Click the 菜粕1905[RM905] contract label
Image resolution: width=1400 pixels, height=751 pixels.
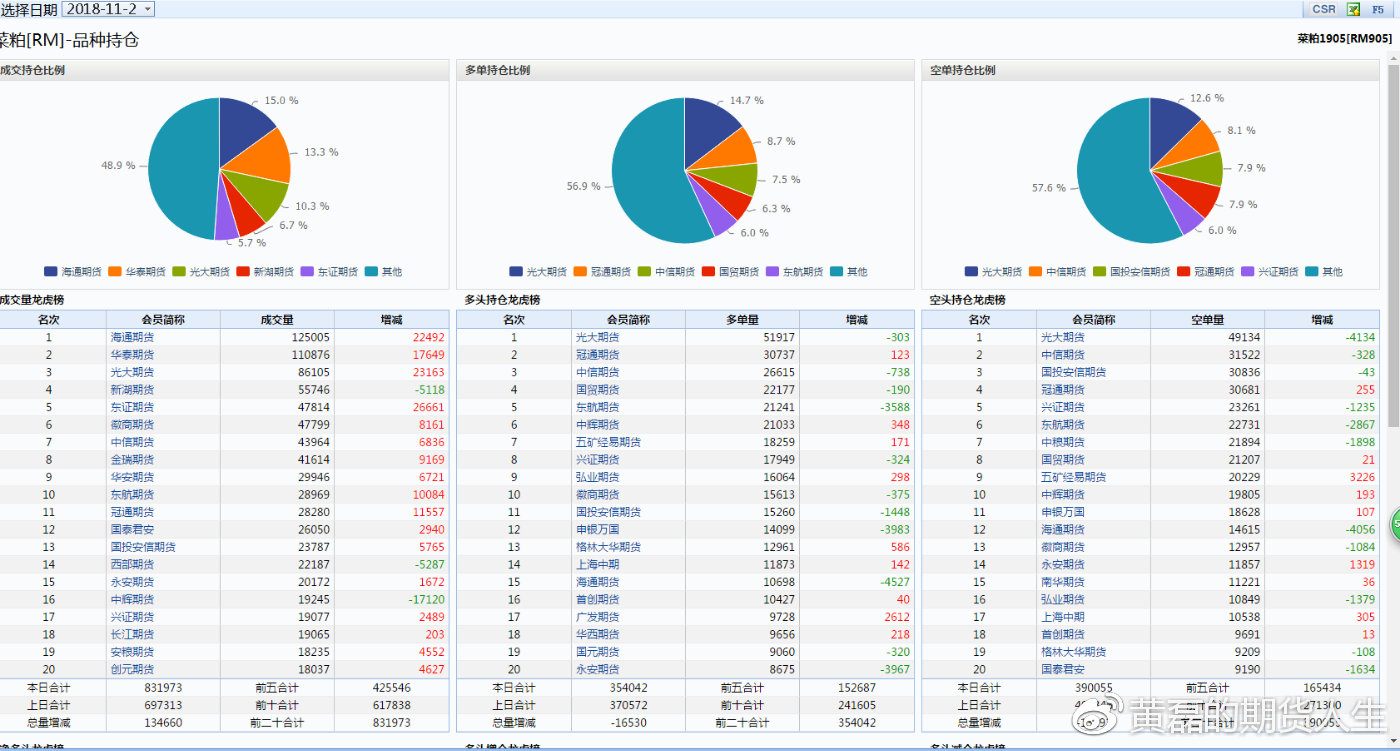[1344, 39]
